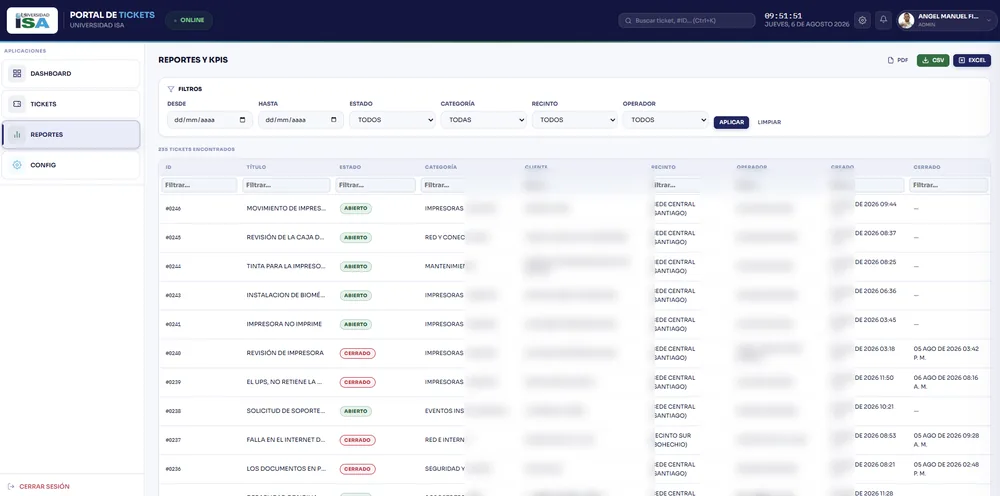
Task: Go to Tickets menu item
Action: (x=71, y=104)
